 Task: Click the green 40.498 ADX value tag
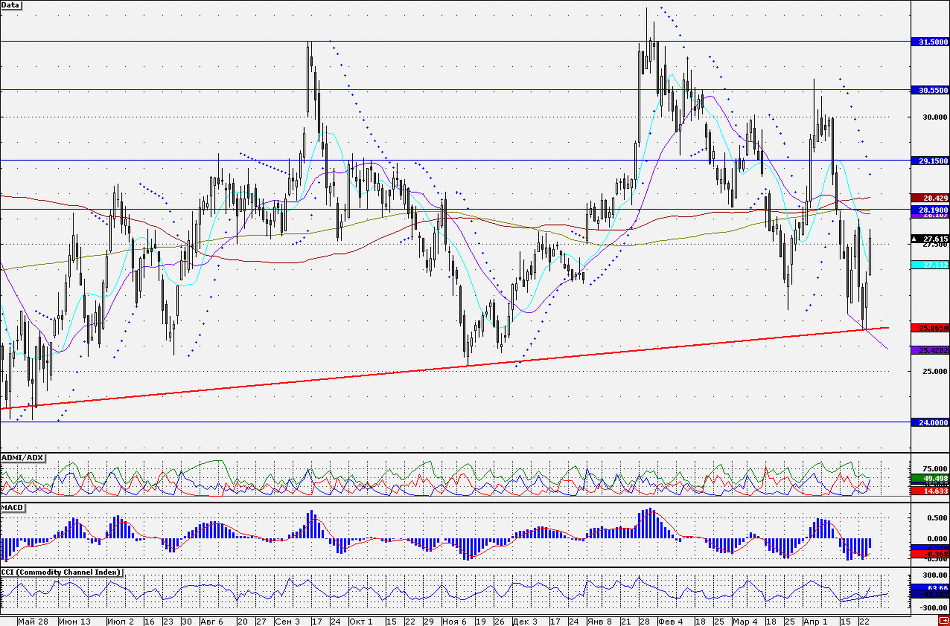929,479
